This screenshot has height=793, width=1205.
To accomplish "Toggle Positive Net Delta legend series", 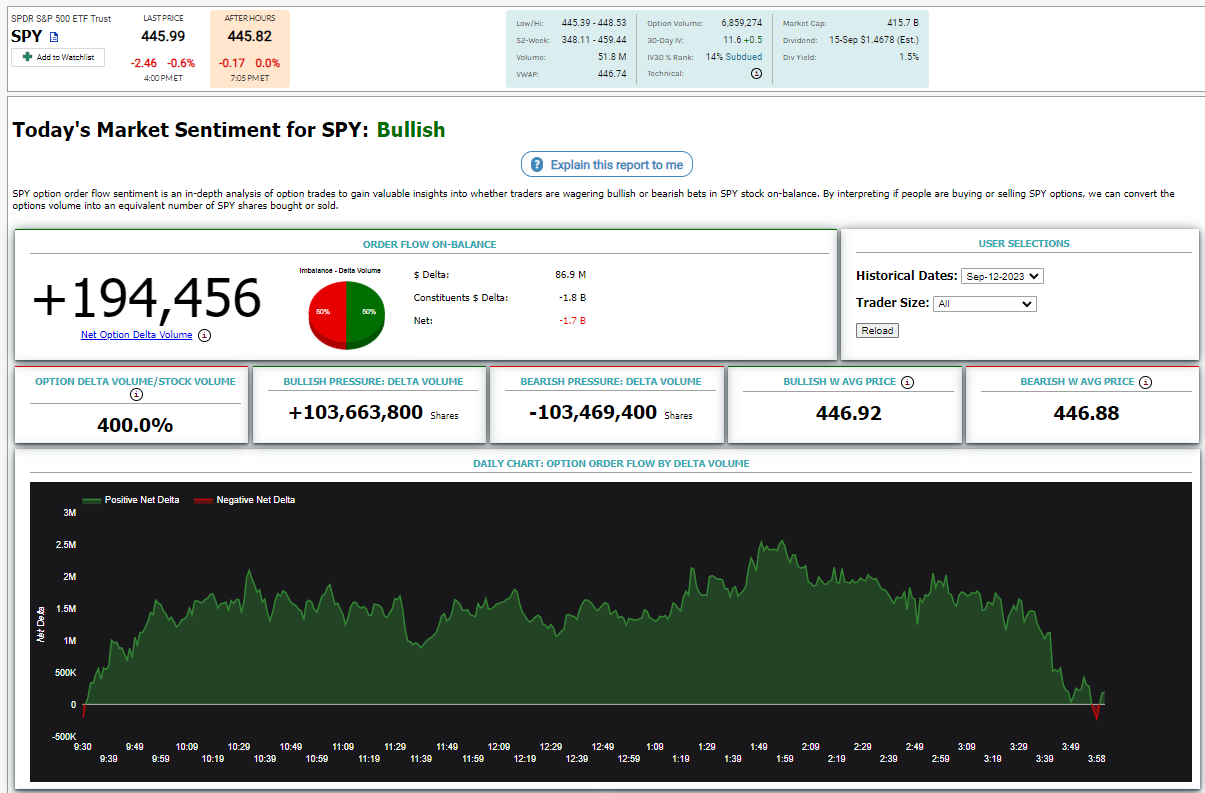I will click(131, 499).
